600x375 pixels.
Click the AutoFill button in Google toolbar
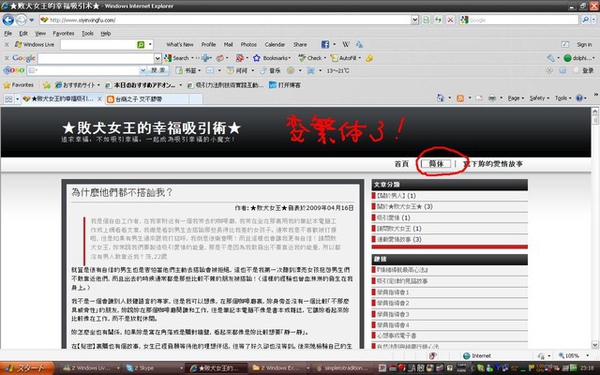pos(346,58)
